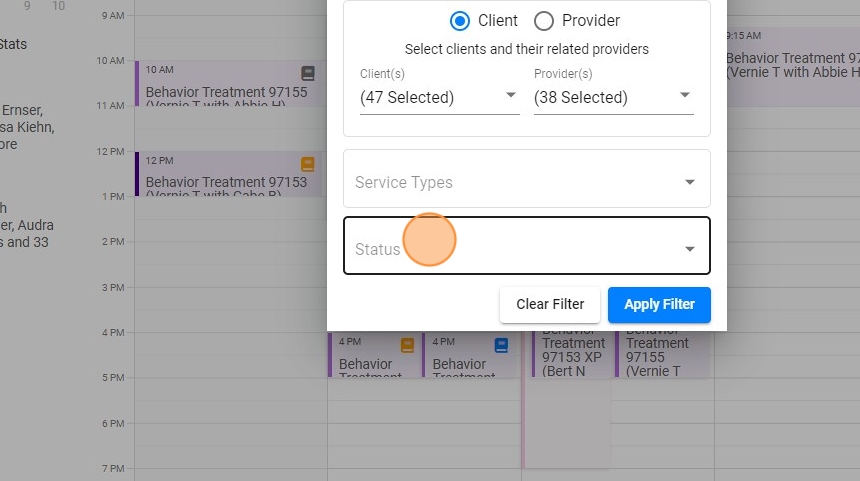The image size is (860, 481).
Task: Click the Status field label
Action: tap(377, 249)
